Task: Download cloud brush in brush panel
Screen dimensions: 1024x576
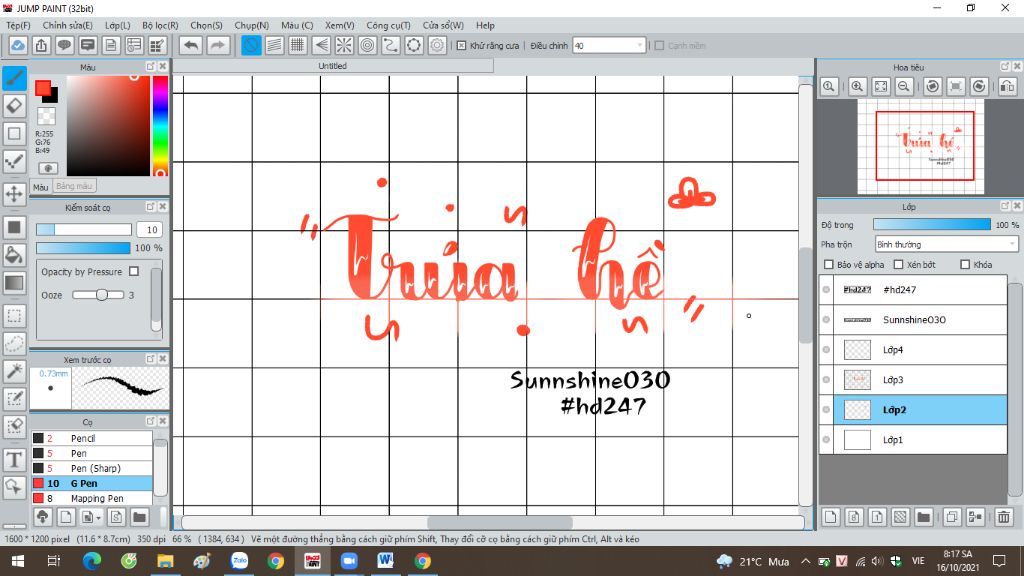Action: 42,517
